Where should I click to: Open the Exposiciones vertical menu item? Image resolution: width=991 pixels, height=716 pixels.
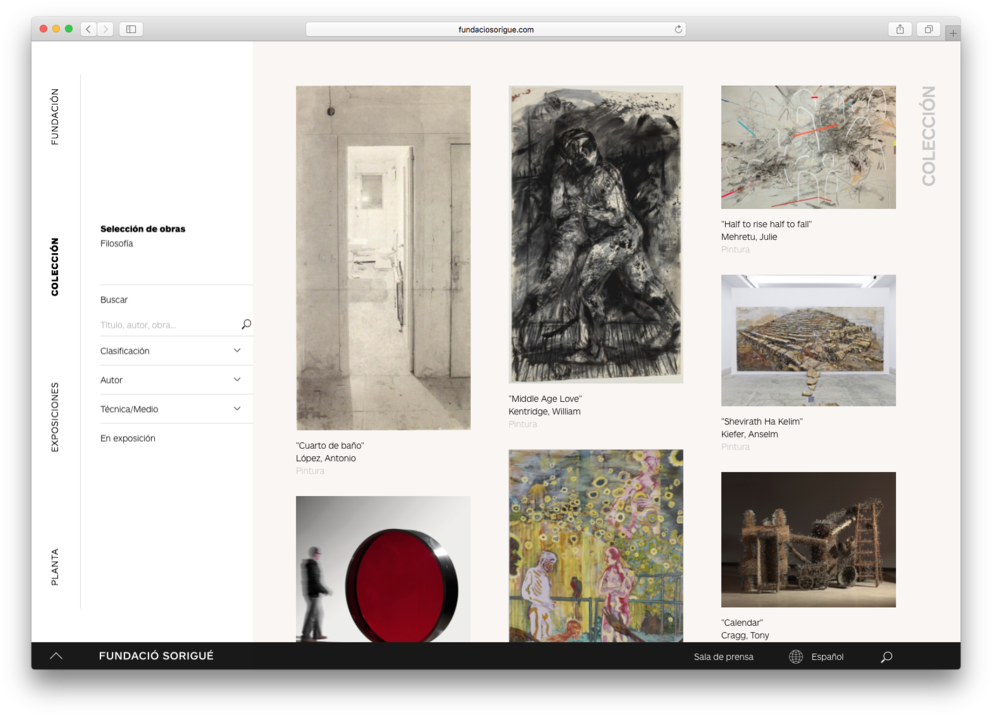[55, 417]
